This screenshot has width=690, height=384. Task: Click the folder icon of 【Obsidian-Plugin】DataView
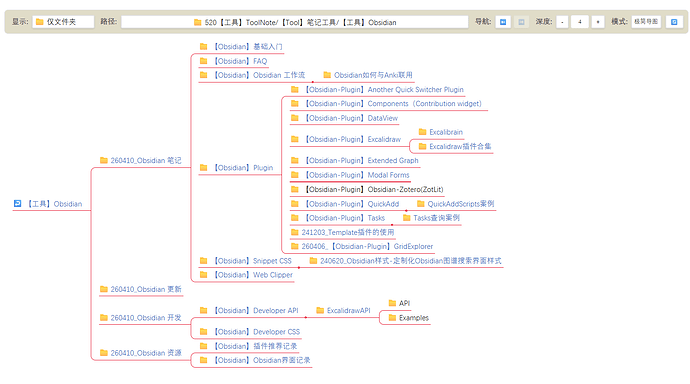[295, 117]
